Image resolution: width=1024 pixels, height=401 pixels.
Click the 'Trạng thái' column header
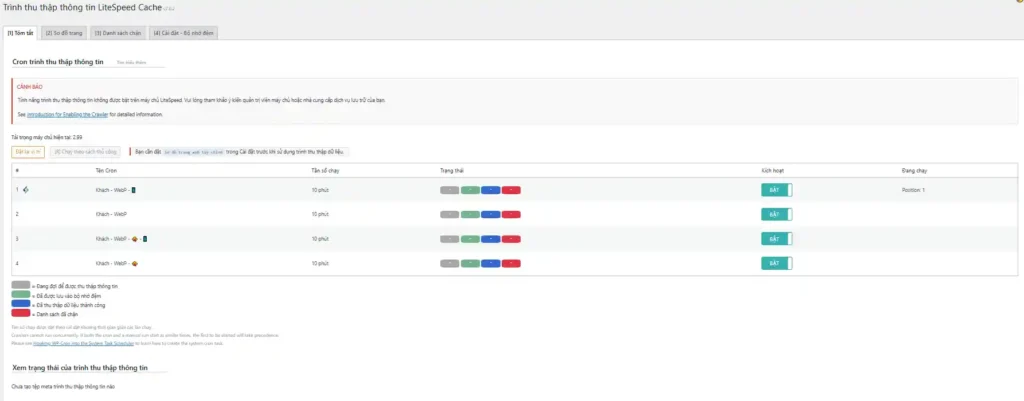coord(451,170)
